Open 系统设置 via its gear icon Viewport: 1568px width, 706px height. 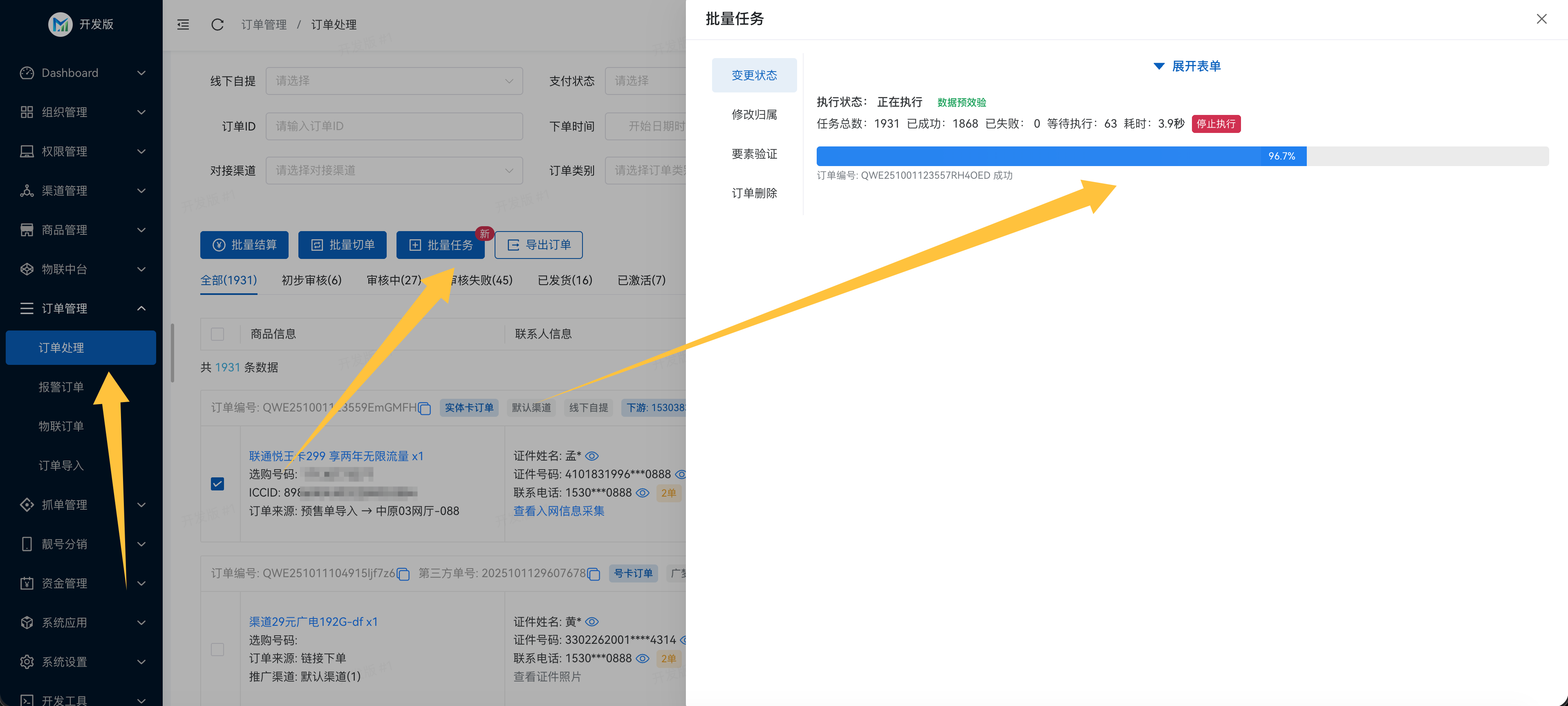tap(26, 661)
